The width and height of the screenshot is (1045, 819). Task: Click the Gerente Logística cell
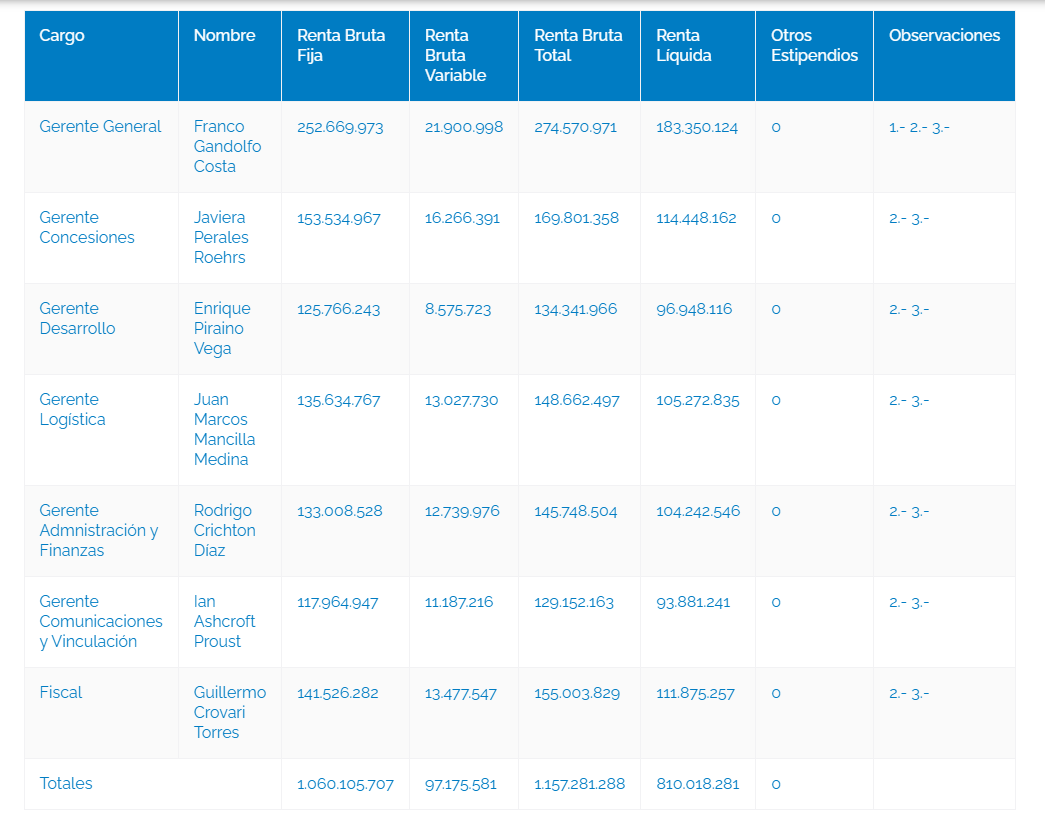coord(72,410)
